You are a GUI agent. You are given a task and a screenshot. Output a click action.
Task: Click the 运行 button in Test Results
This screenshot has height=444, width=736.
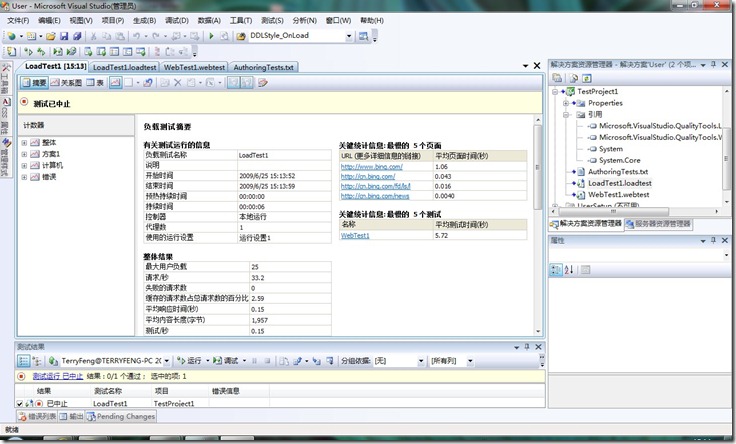[x=189, y=361]
